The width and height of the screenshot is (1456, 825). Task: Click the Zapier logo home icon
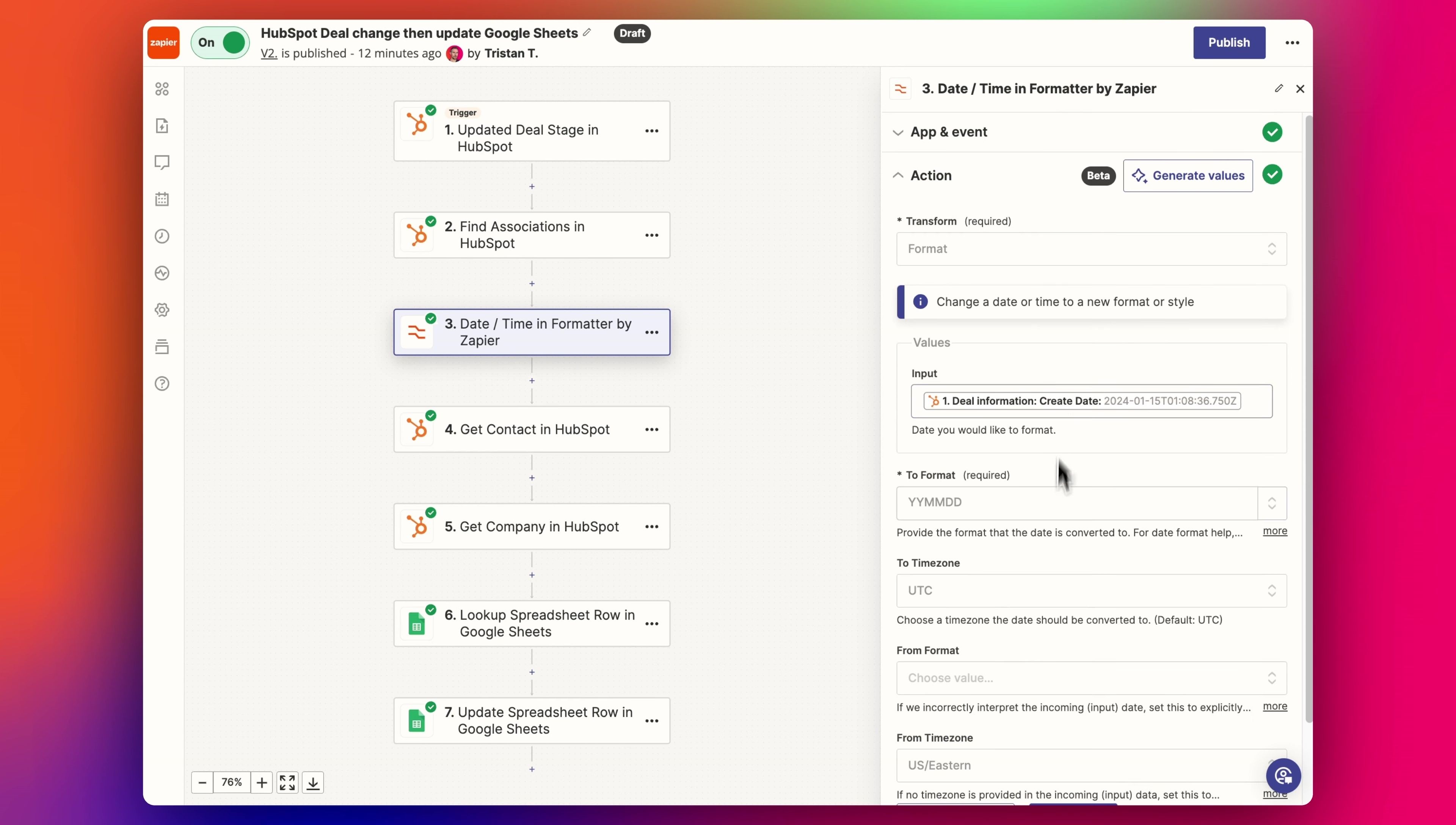(163, 42)
